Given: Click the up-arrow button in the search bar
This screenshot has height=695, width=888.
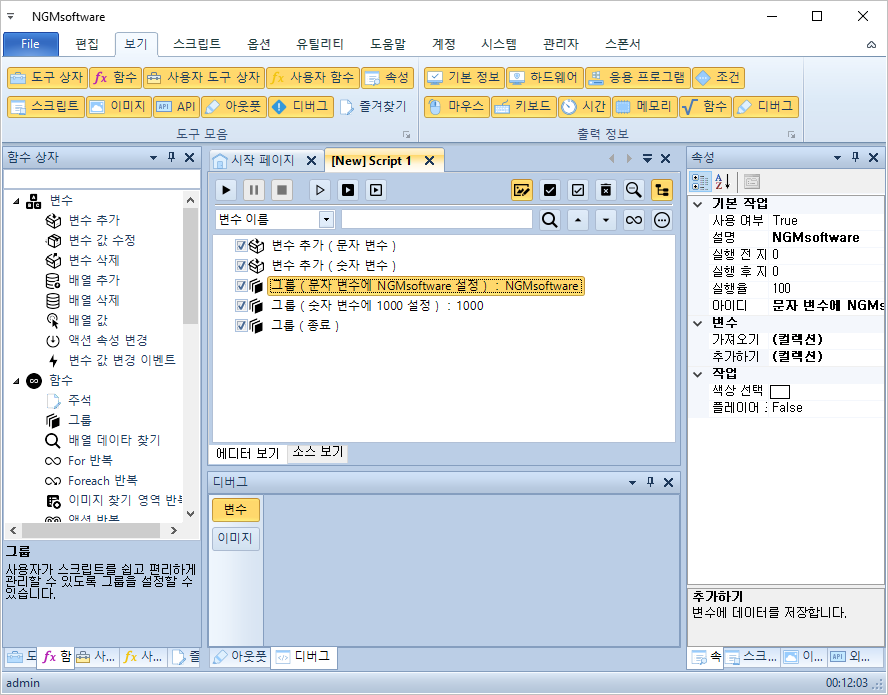Looking at the screenshot, I should [x=578, y=220].
